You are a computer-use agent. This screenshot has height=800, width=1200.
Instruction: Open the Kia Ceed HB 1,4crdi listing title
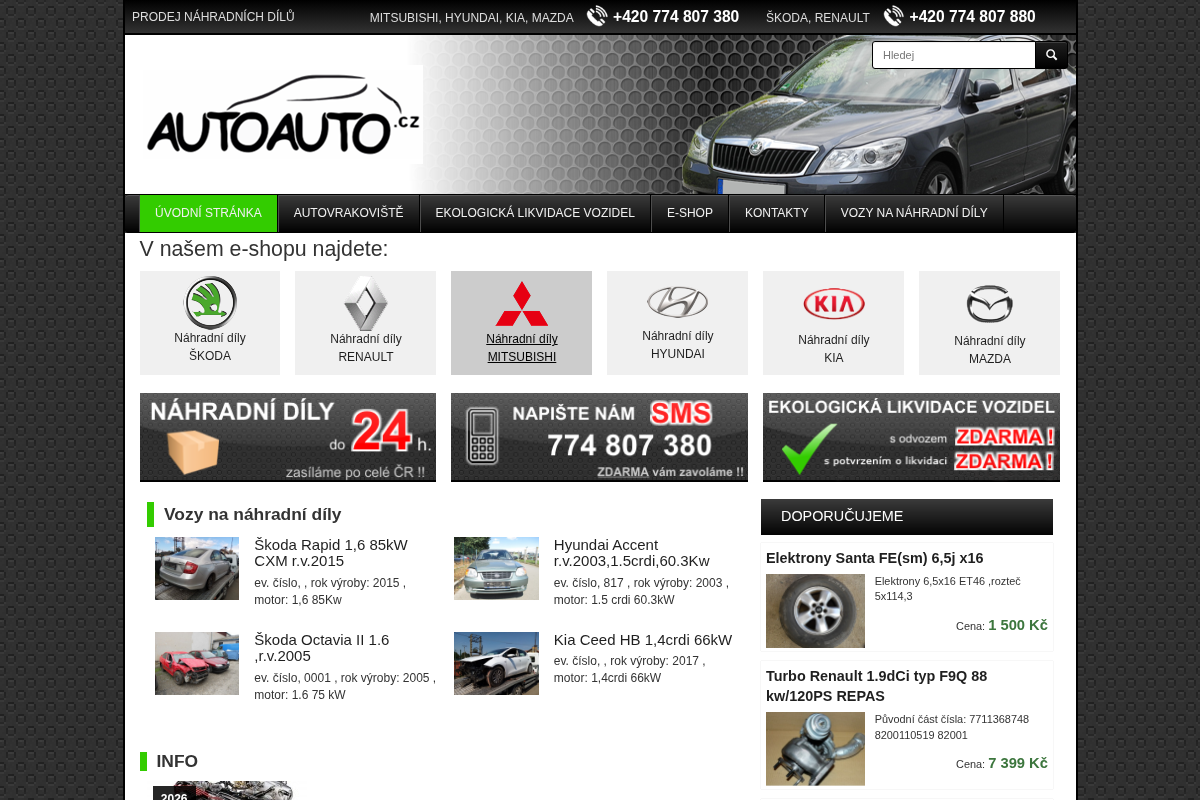pos(643,640)
